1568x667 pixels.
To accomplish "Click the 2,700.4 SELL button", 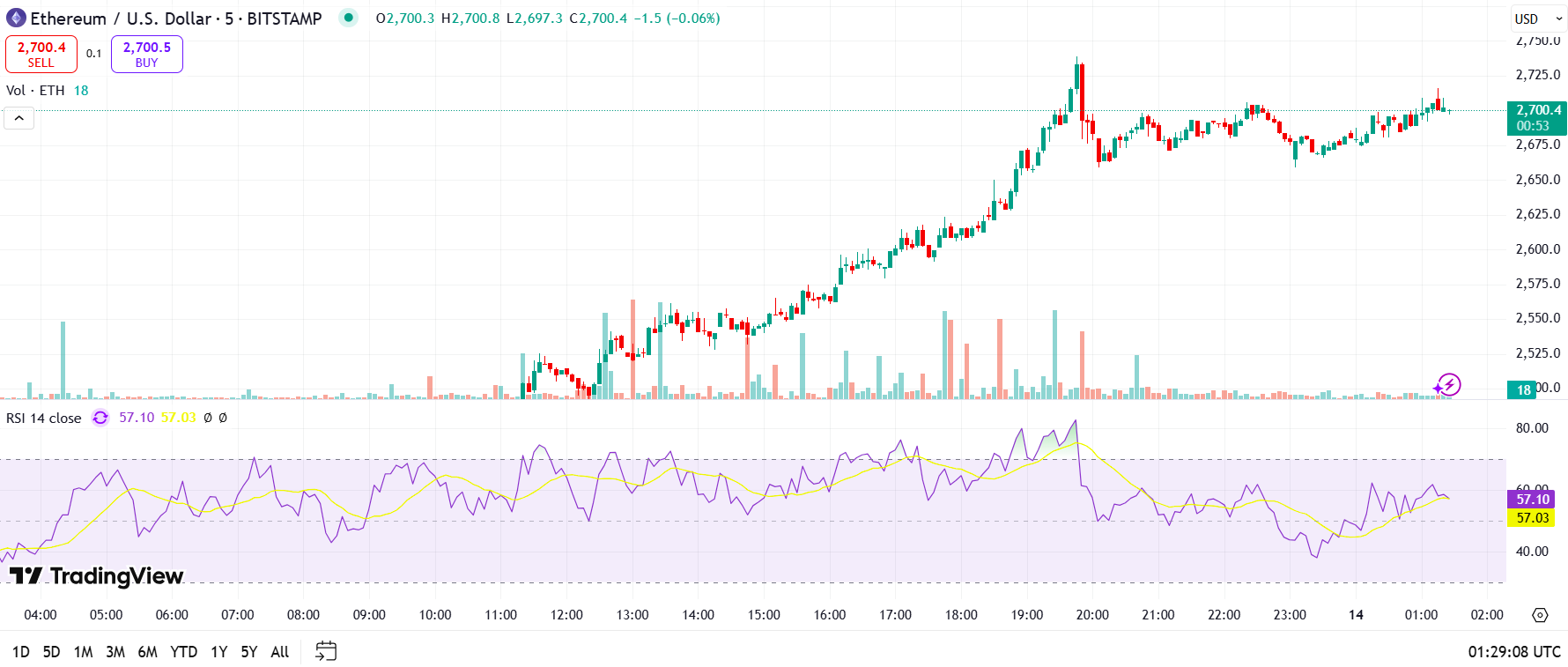I will point(41,54).
